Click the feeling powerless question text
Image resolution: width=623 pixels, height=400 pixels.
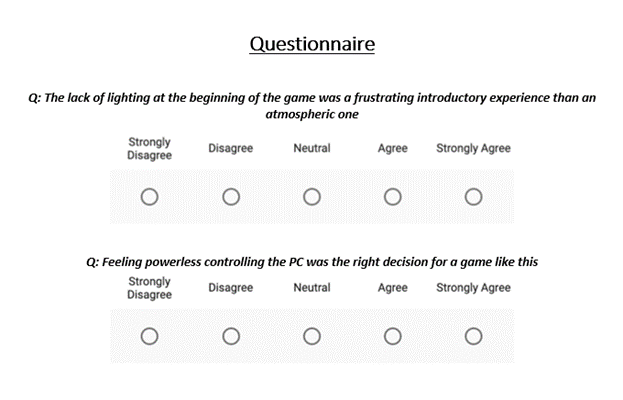click(312, 262)
